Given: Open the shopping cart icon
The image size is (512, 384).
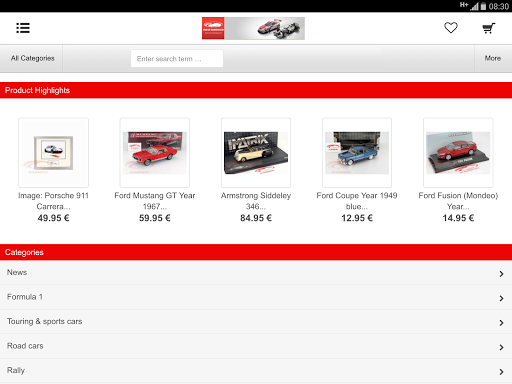Looking at the screenshot, I should tap(489, 28).
